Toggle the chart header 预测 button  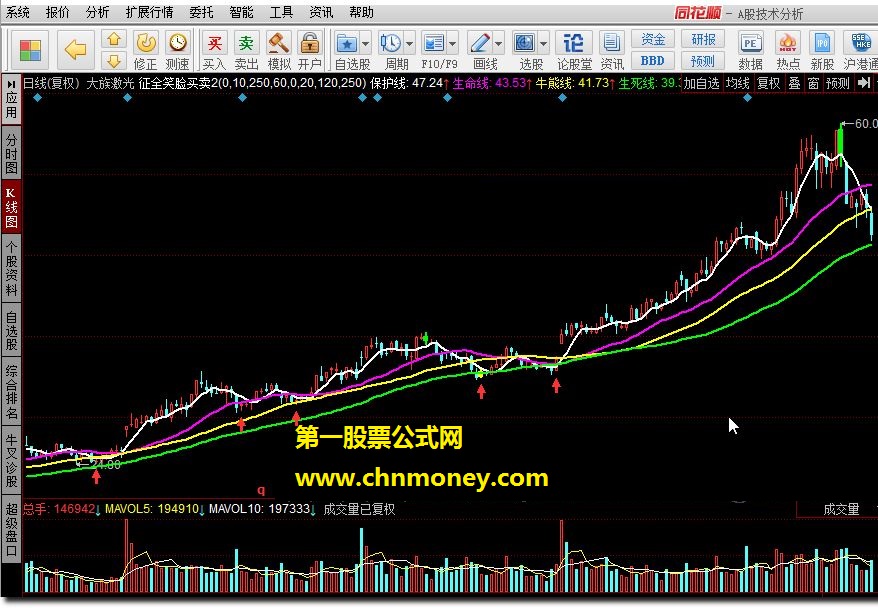838,83
